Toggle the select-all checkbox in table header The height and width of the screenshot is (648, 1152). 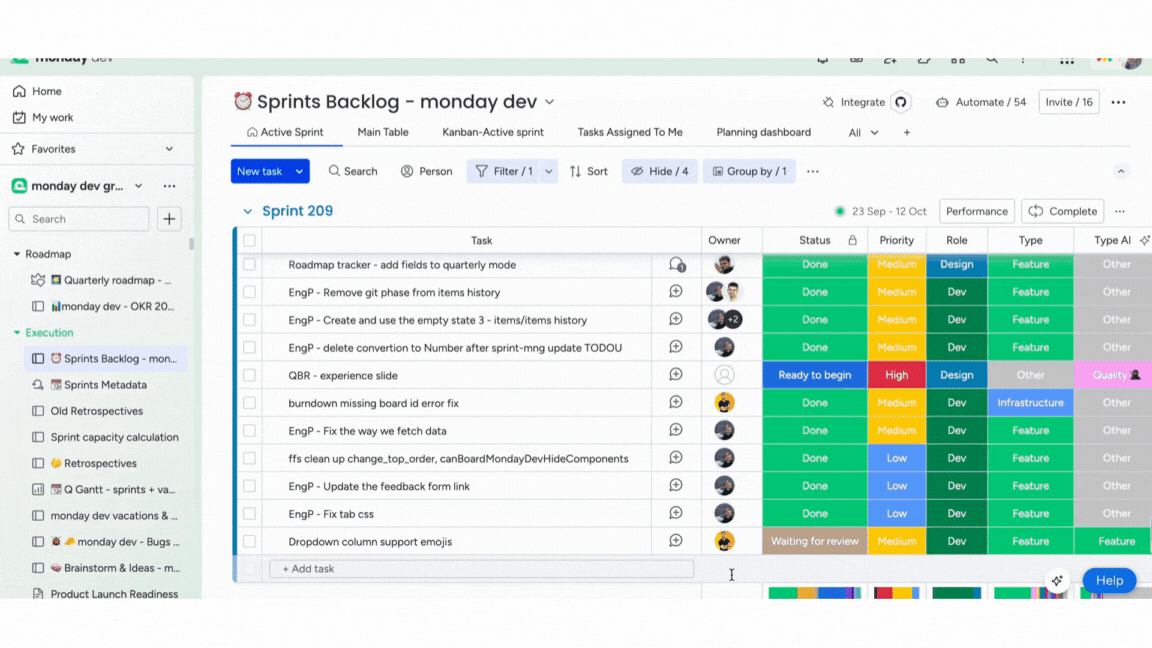(x=250, y=240)
